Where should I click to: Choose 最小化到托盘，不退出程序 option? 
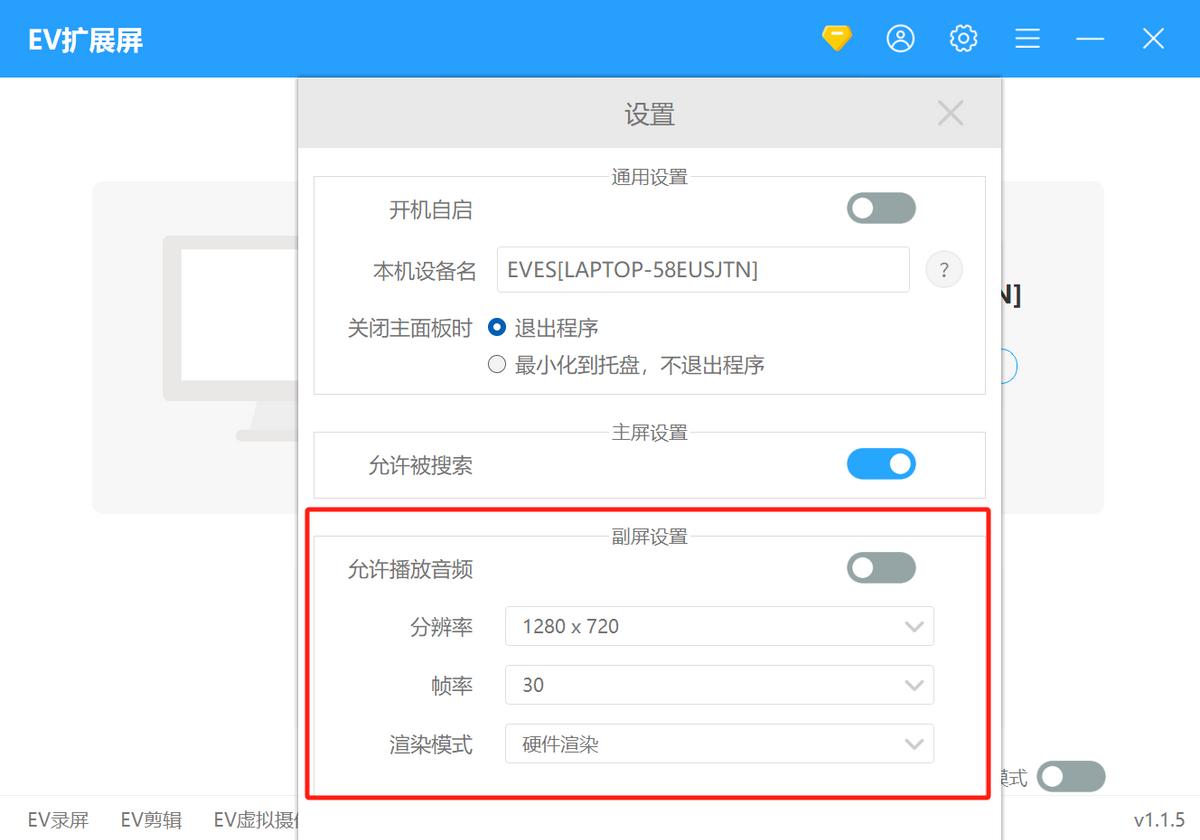tap(497, 365)
